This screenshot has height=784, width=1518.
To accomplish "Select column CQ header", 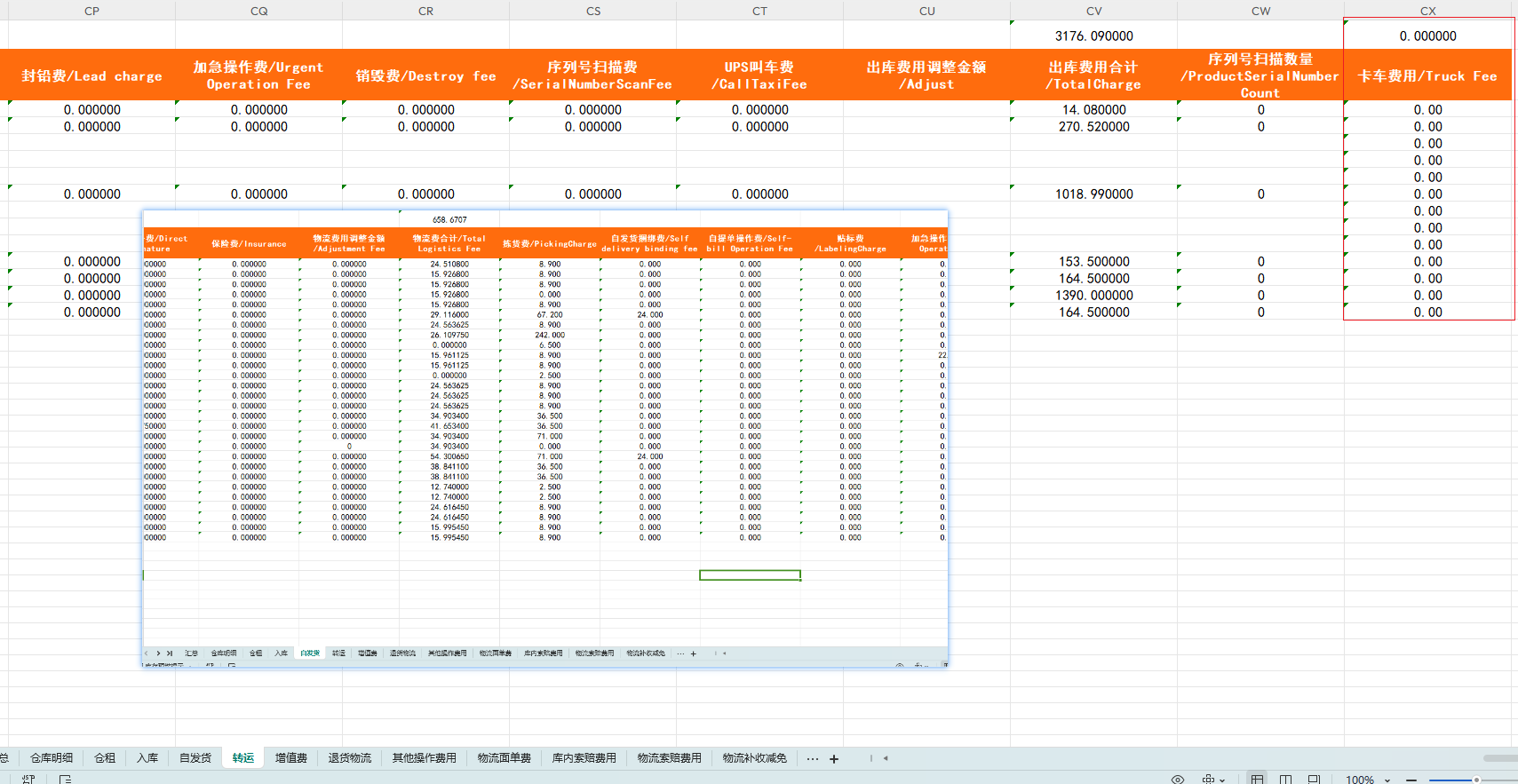I will [258, 11].
